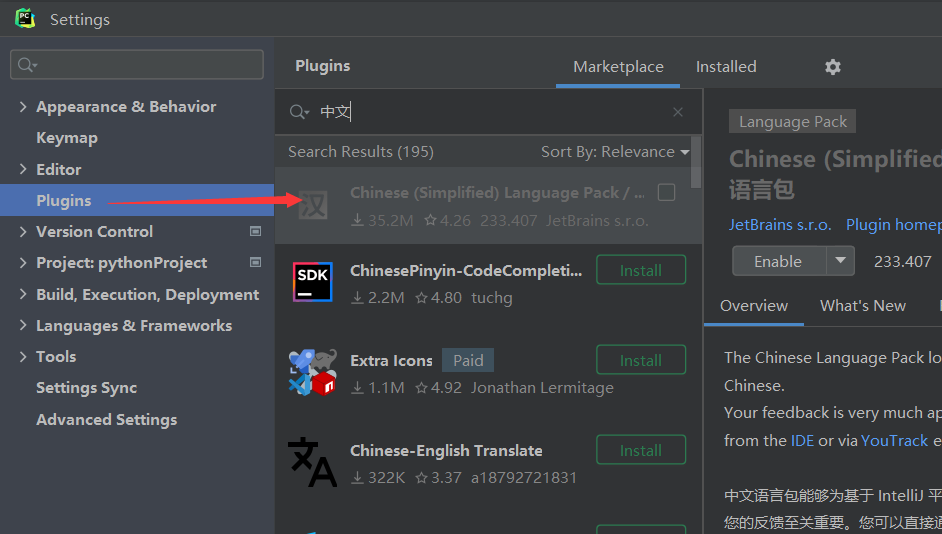Clear the plugin search with X icon
The height and width of the screenshot is (534, 942).
[x=678, y=112]
